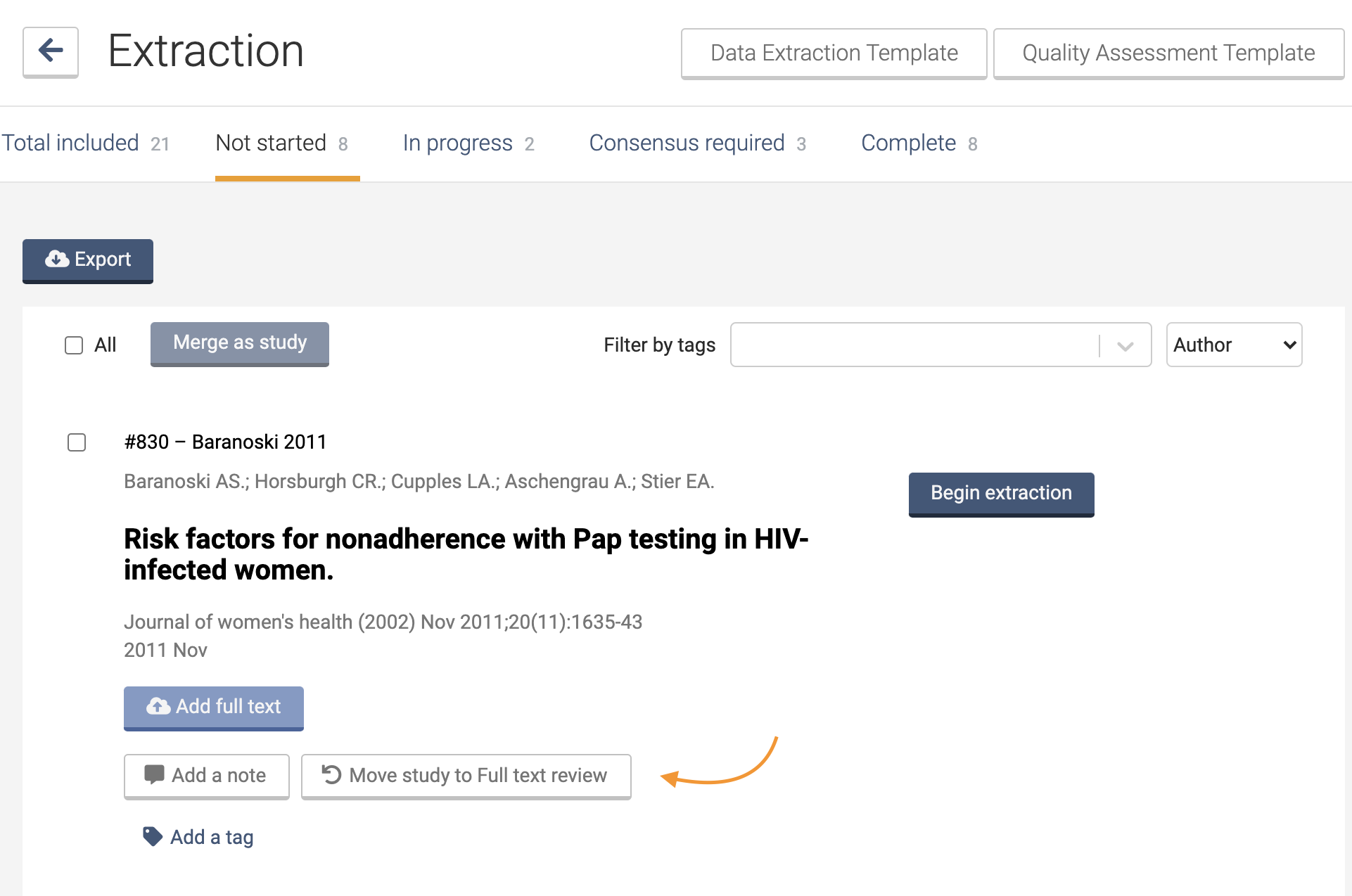
Task: Click the undo arrow icon for Full text review
Action: click(331, 774)
